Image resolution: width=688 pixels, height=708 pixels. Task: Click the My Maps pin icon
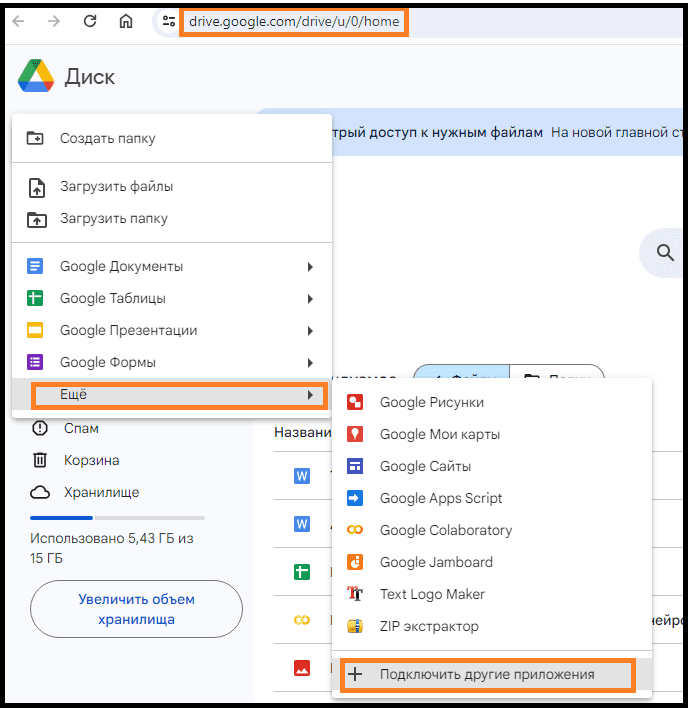(x=355, y=434)
